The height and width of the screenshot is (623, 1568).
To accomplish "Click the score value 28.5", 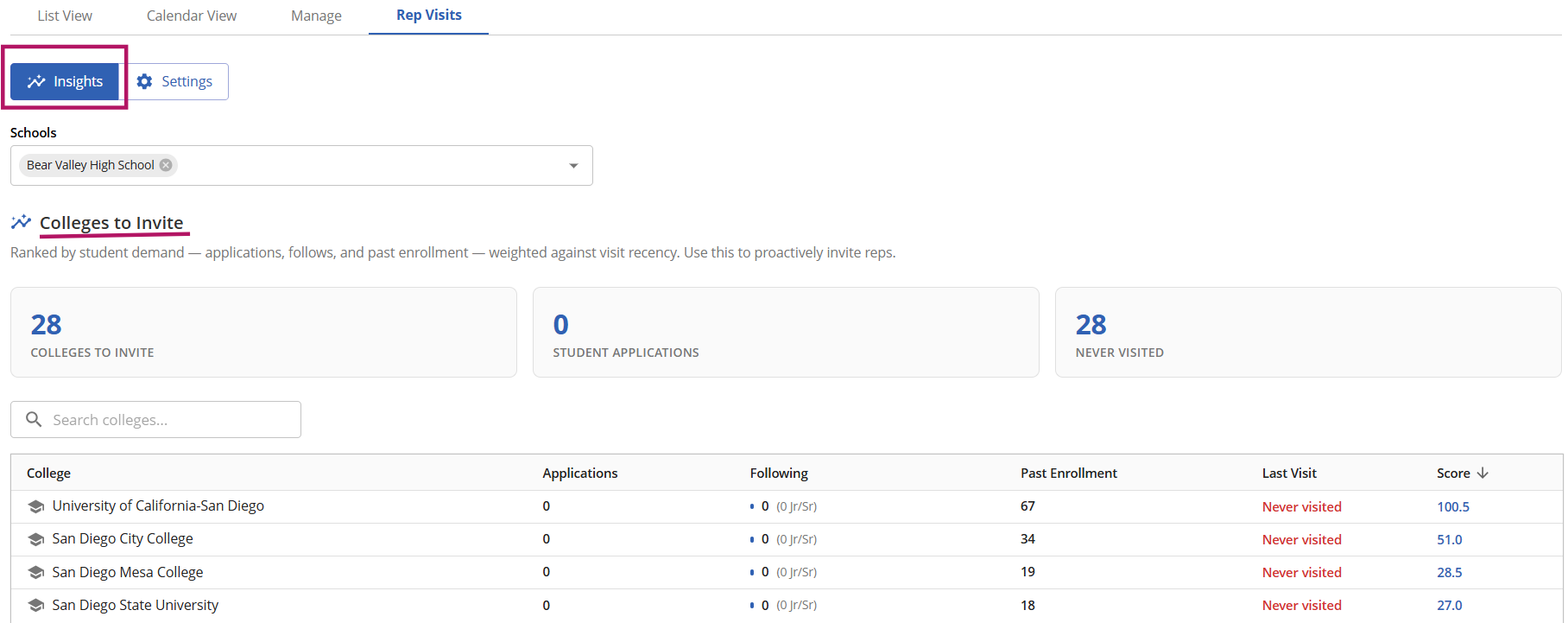I will [x=1450, y=572].
